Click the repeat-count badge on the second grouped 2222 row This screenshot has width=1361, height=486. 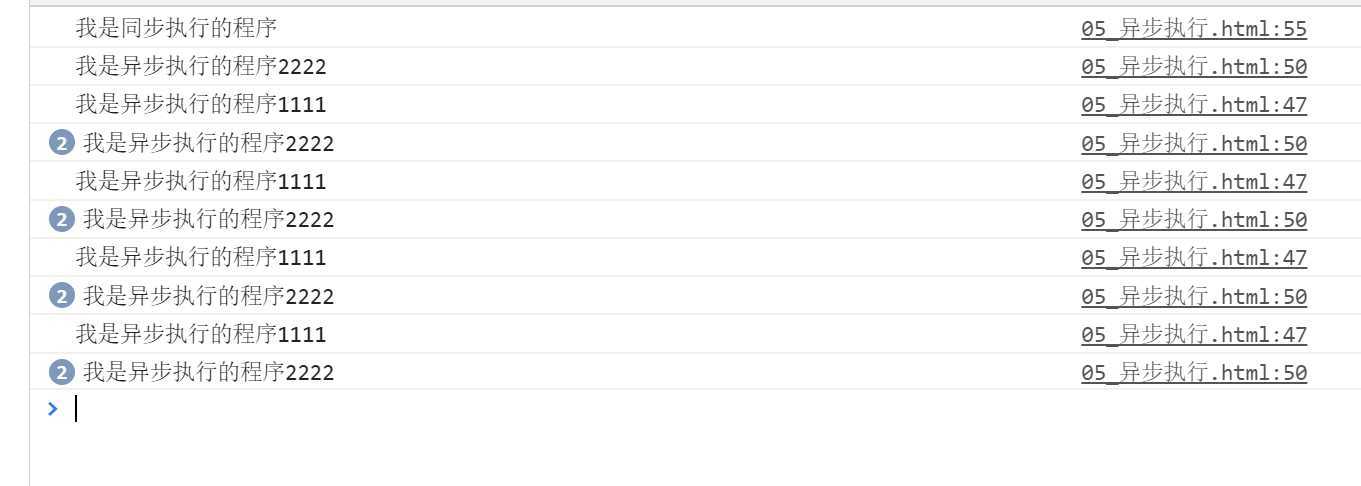pos(61,220)
